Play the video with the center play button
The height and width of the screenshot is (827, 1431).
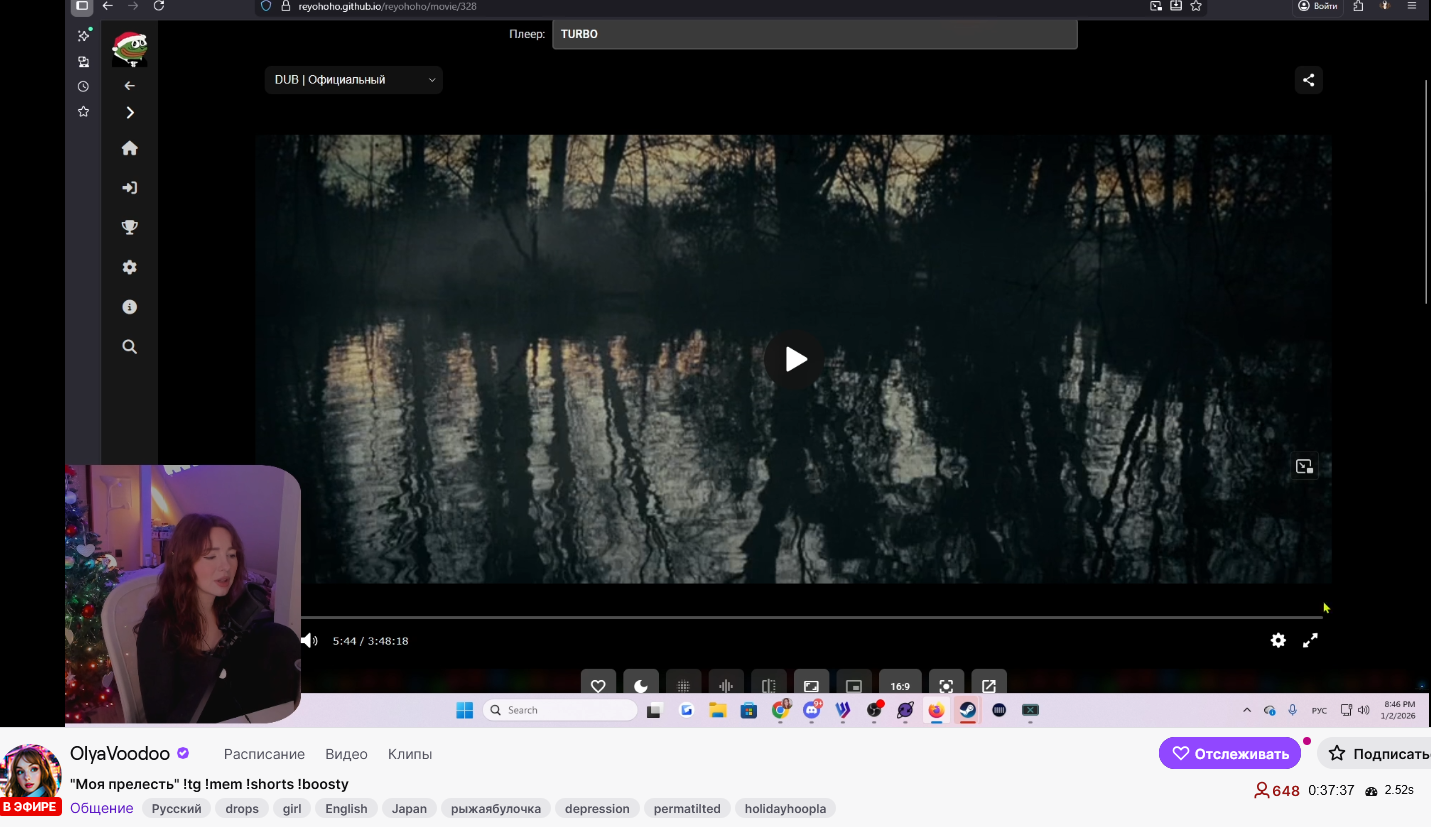pos(795,359)
